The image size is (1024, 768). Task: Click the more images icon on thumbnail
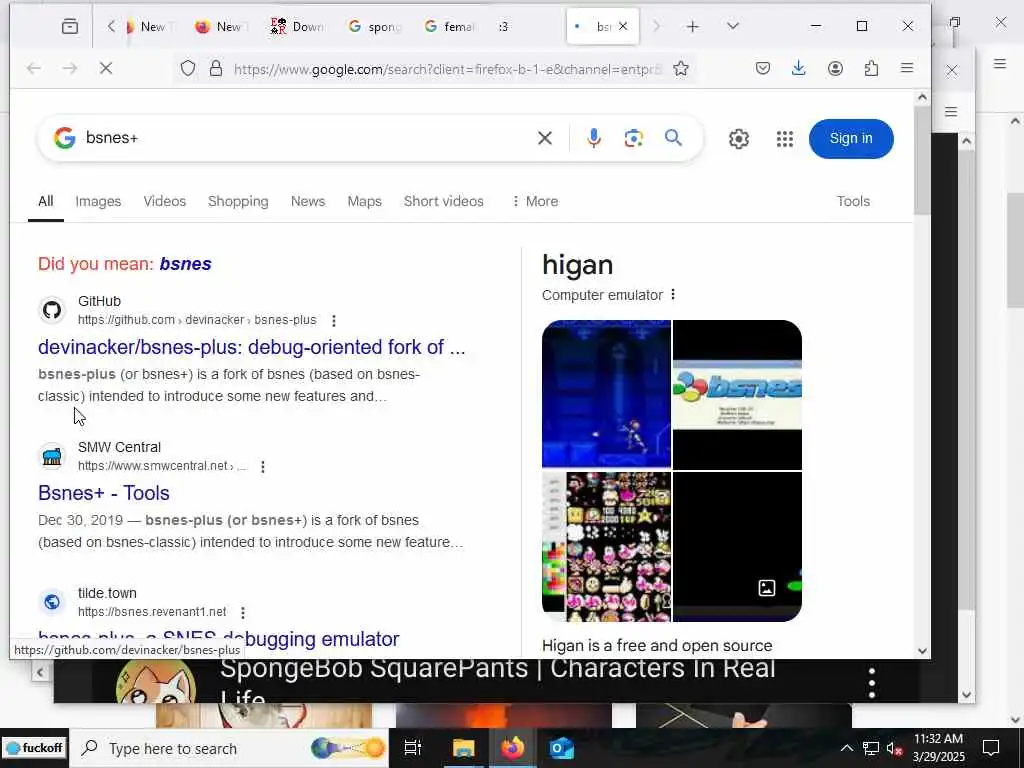pyautogui.click(x=767, y=588)
